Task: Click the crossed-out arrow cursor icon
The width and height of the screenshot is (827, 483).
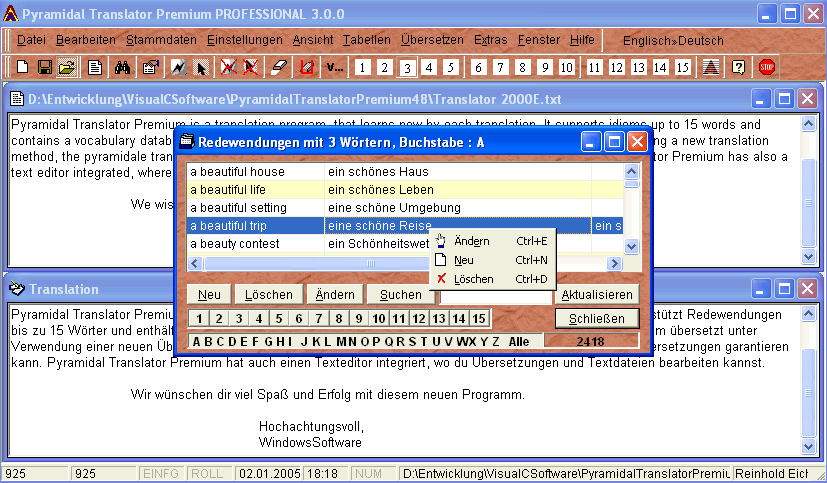Action: [251, 67]
